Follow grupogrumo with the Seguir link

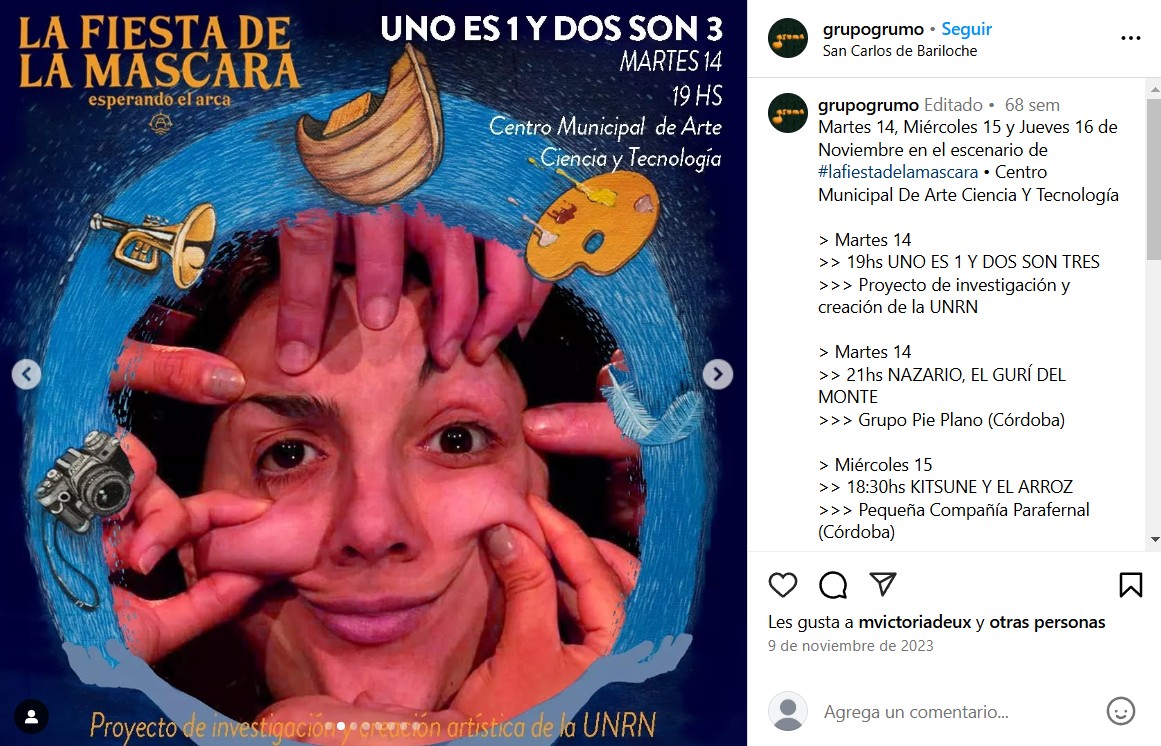click(966, 29)
